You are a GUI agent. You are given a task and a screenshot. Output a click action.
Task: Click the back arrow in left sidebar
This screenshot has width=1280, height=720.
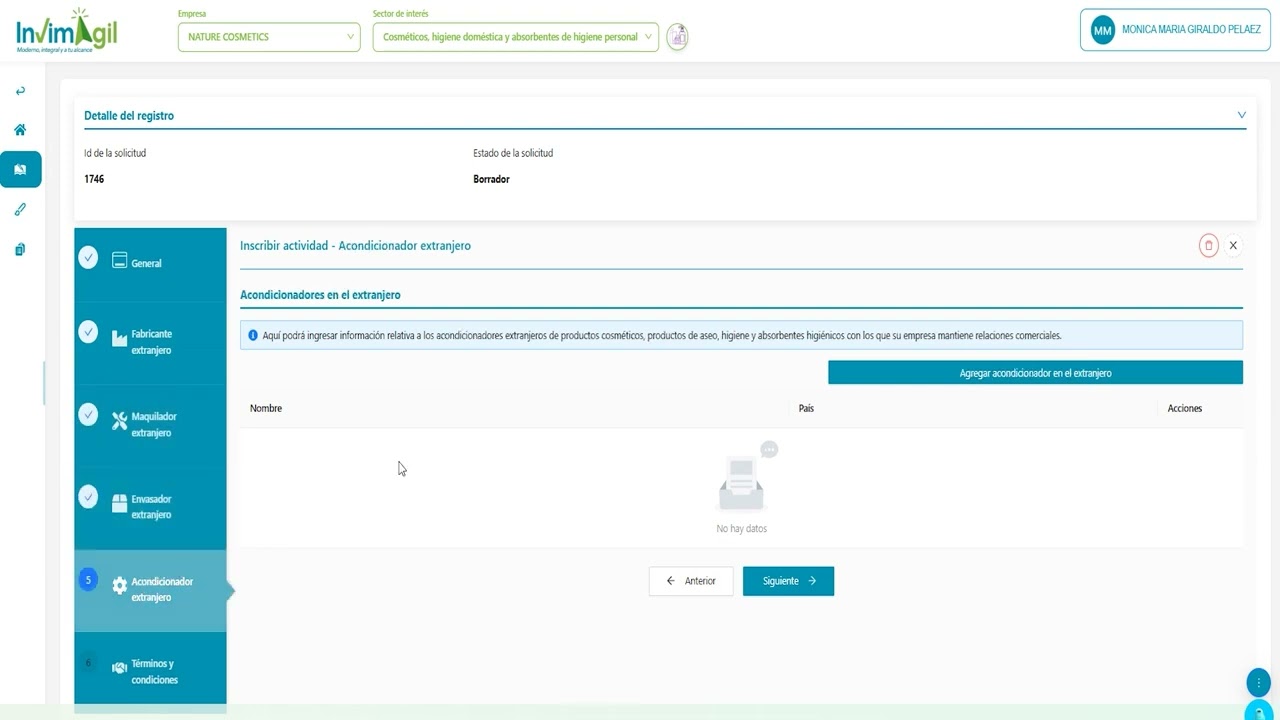20,91
